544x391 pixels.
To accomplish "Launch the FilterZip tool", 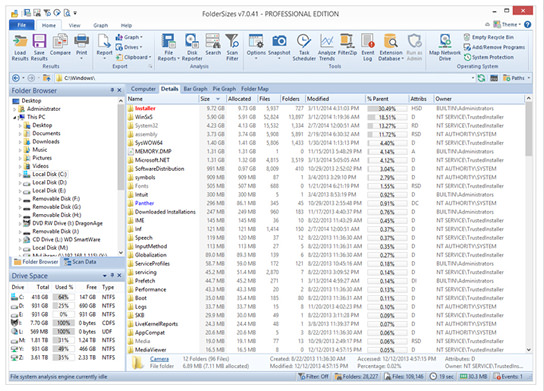I will tap(347, 45).
